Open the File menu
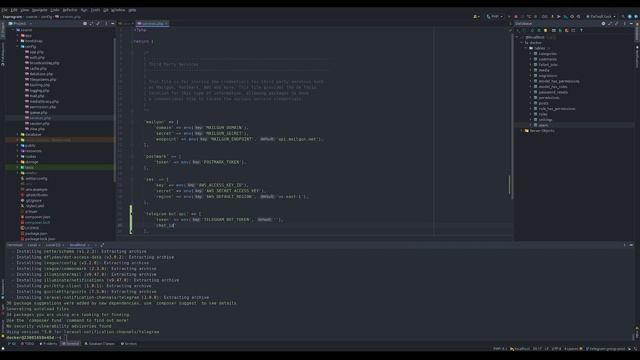640x360 pixels. click(4, 10)
